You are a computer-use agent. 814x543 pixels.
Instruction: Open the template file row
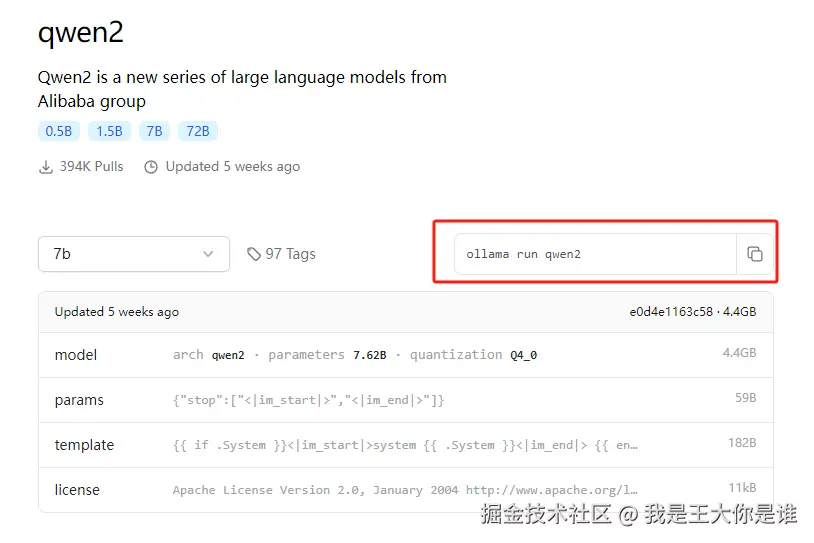click(405, 445)
